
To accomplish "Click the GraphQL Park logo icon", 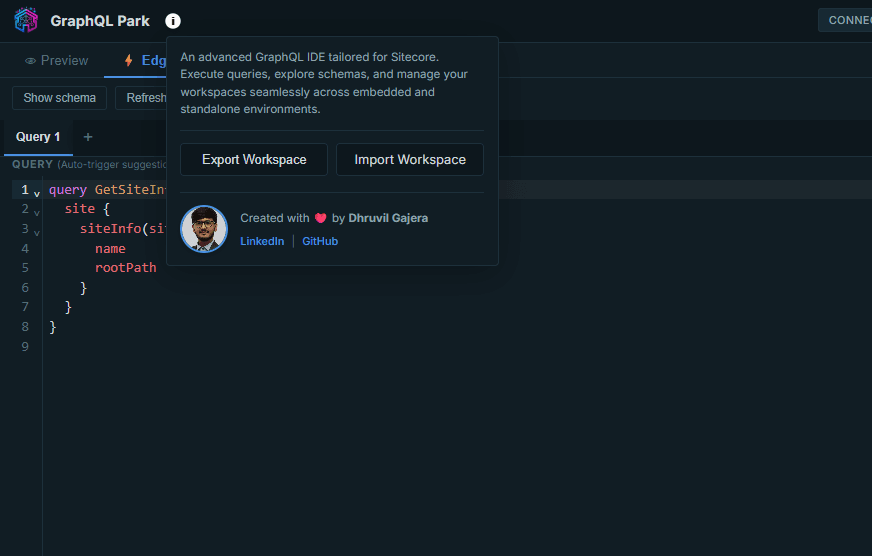I will [x=26, y=21].
